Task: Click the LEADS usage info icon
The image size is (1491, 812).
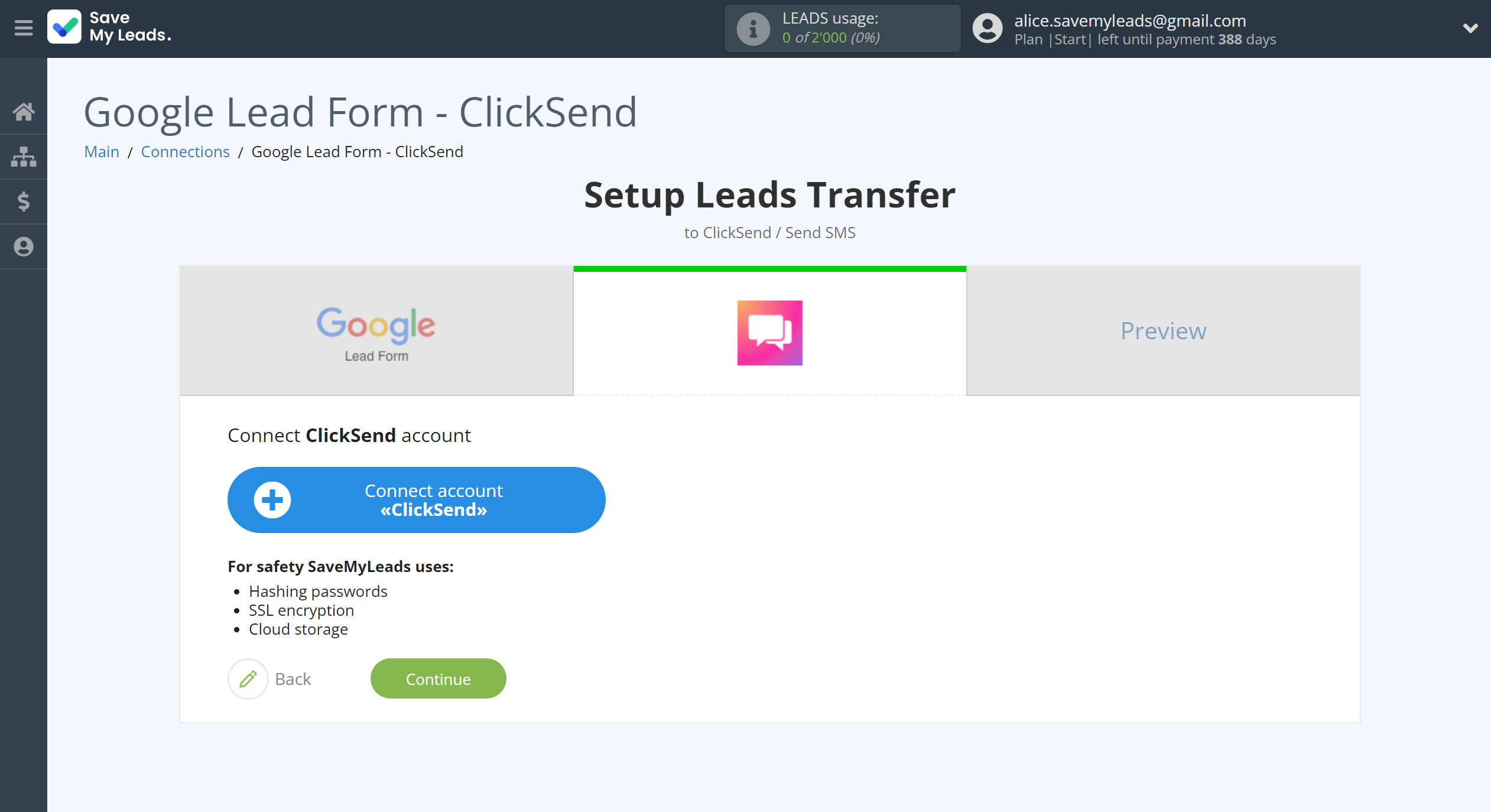Action: point(751,27)
